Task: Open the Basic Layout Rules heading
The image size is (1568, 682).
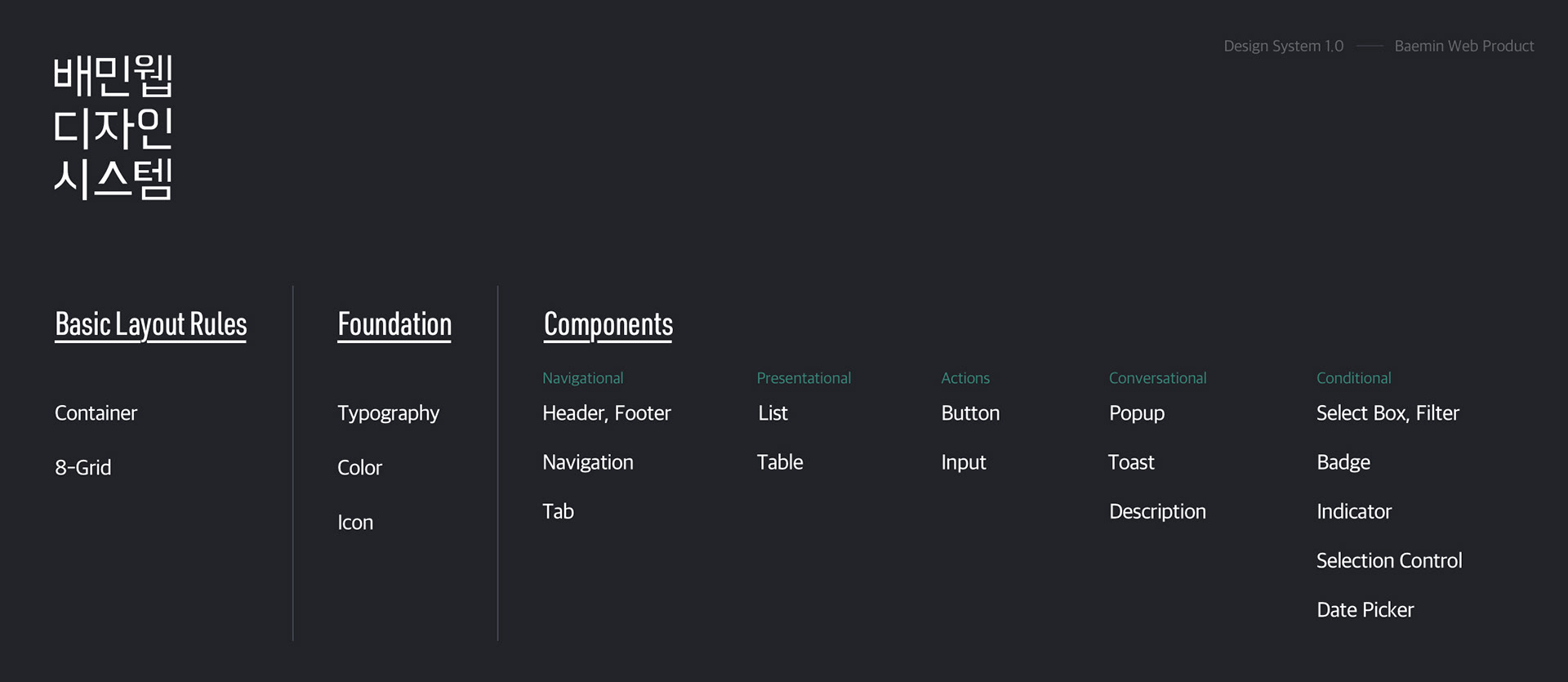Action: [x=150, y=324]
